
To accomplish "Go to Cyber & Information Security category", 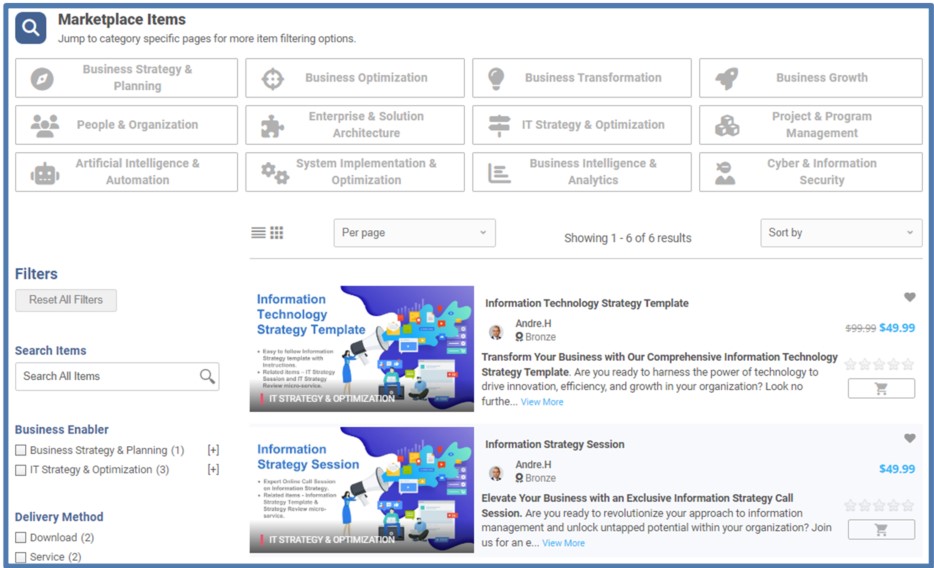I will tap(811, 172).
